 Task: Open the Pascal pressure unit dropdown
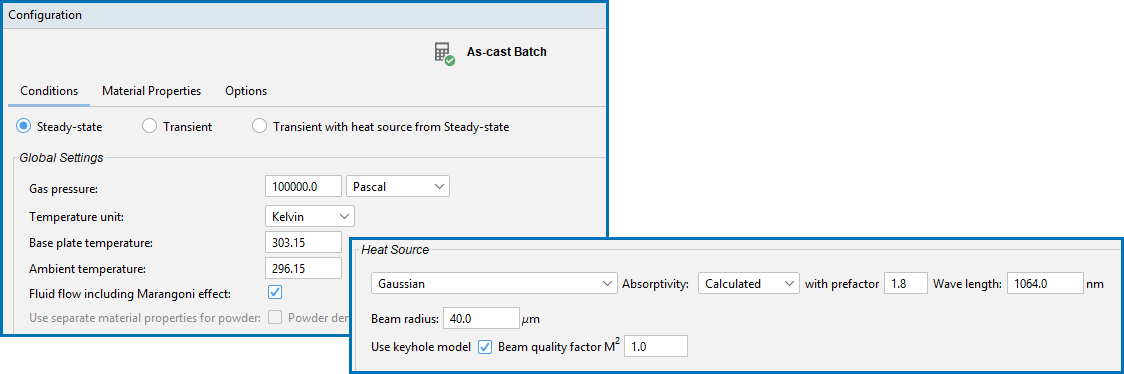(398, 186)
